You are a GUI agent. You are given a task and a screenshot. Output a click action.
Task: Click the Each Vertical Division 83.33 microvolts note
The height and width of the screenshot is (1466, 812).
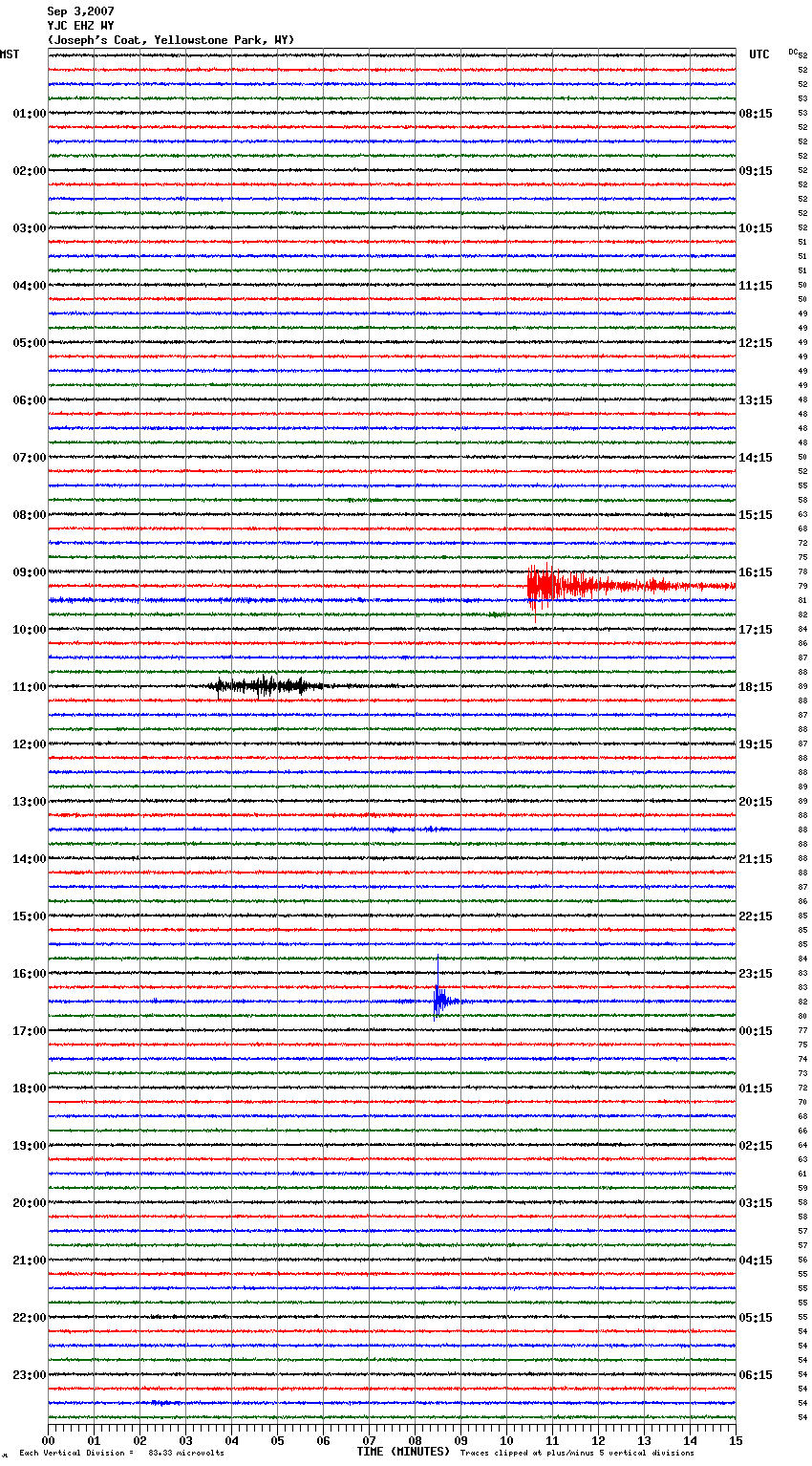click(121, 1453)
